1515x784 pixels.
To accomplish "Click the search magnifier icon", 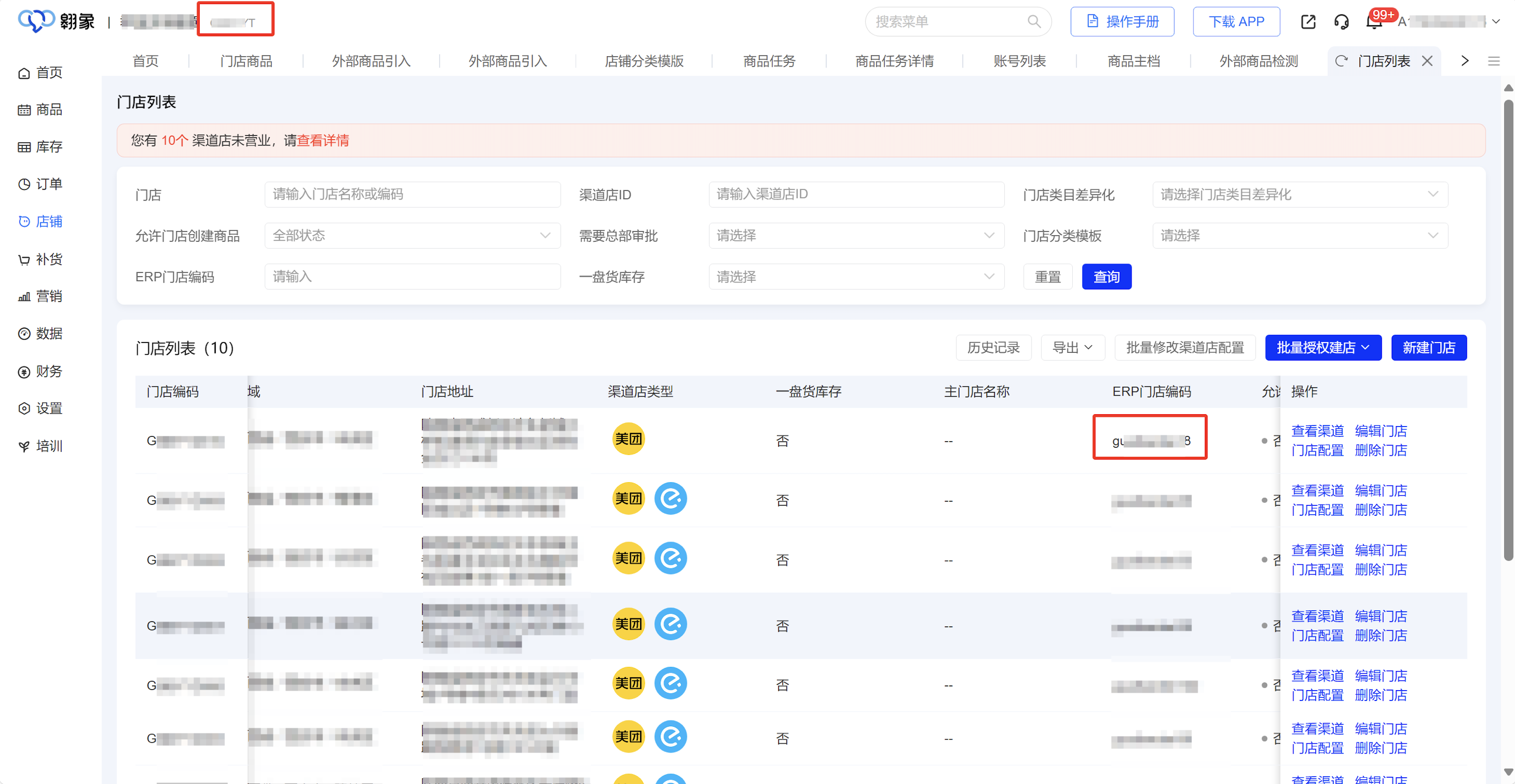I will click(x=1034, y=22).
